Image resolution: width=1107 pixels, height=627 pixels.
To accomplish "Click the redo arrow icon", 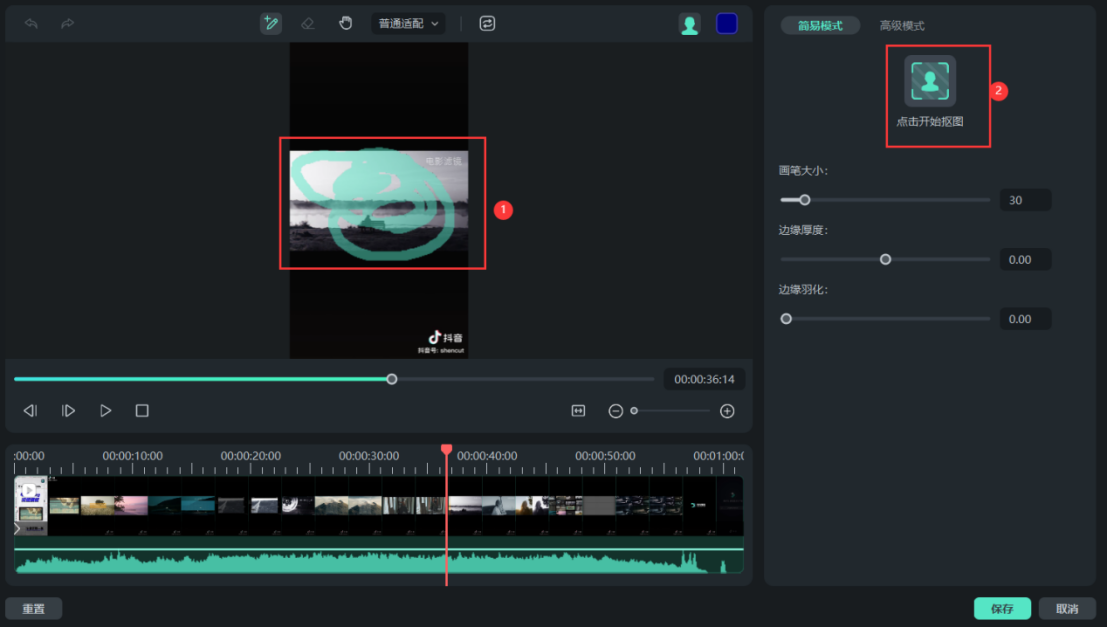I will (67, 23).
